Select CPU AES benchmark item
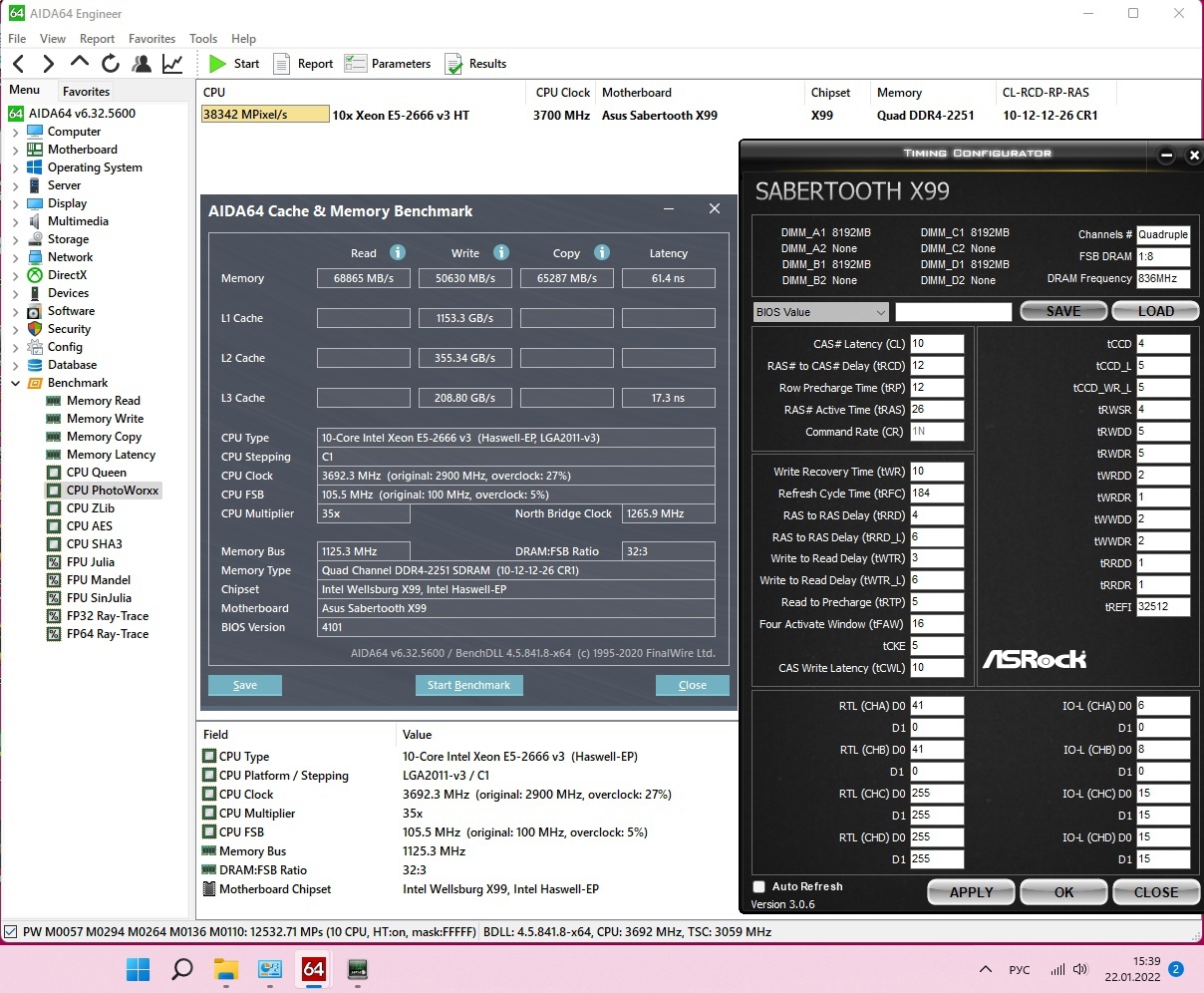 [89, 526]
